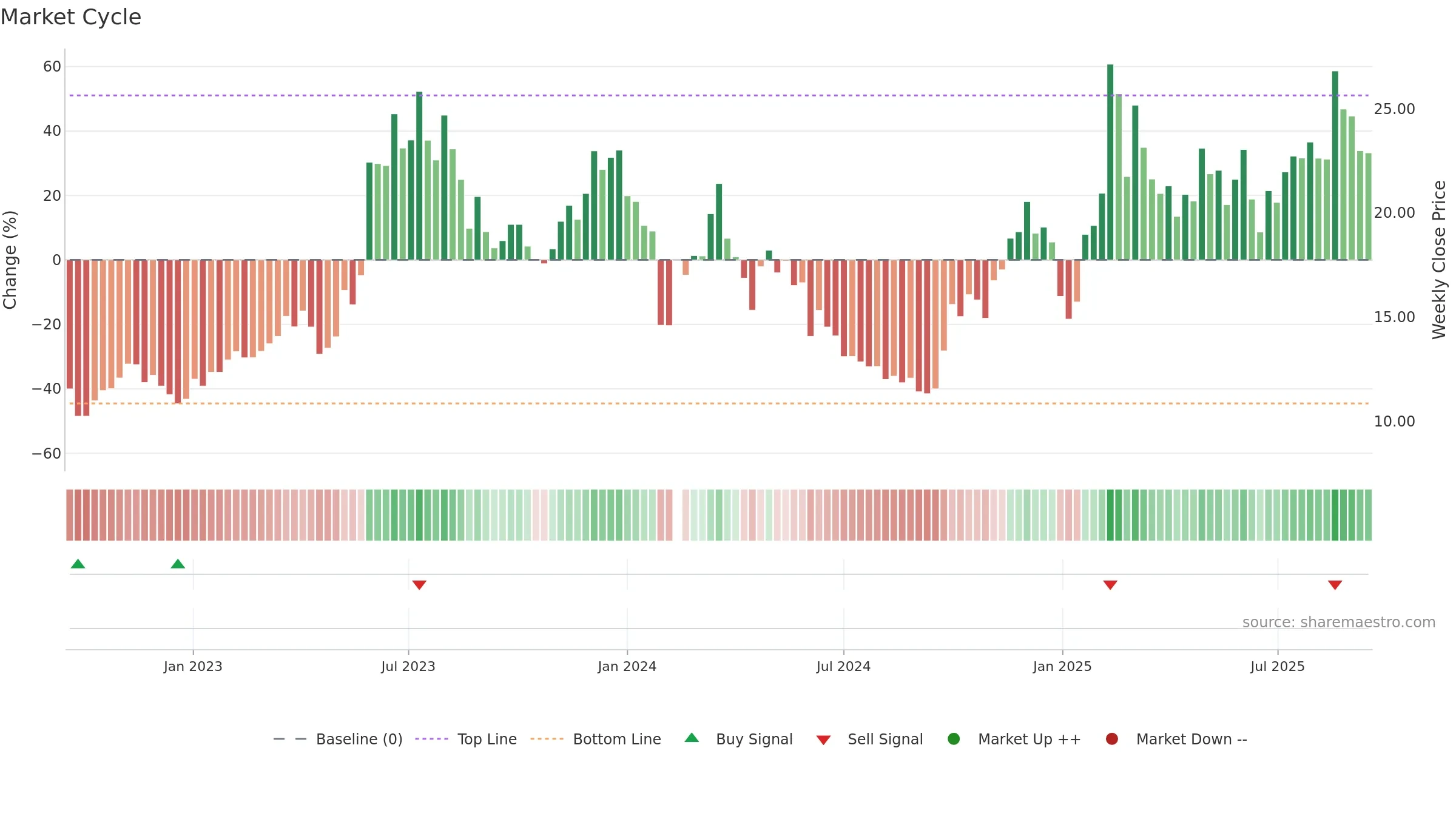Click the Weekly Close Price axis title
1456x819 pixels.
pyautogui.click(x=1439, y=260)
